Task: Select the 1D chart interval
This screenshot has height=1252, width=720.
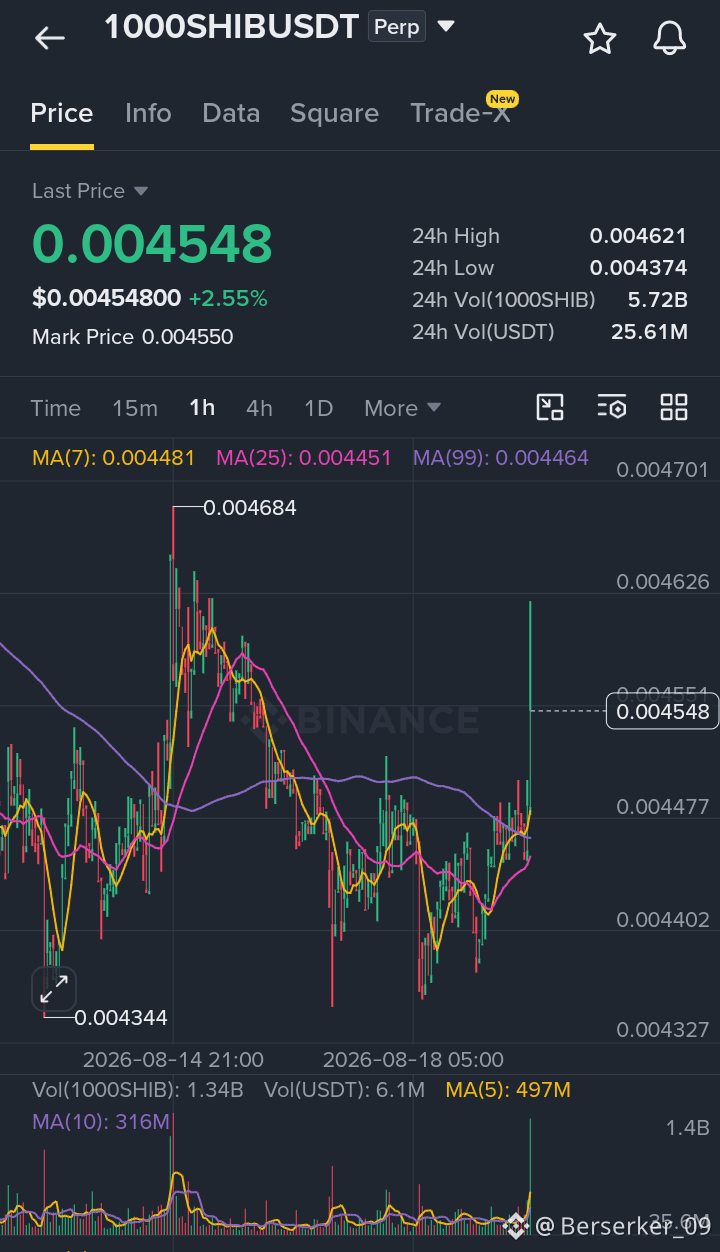Action: point(318,408)
